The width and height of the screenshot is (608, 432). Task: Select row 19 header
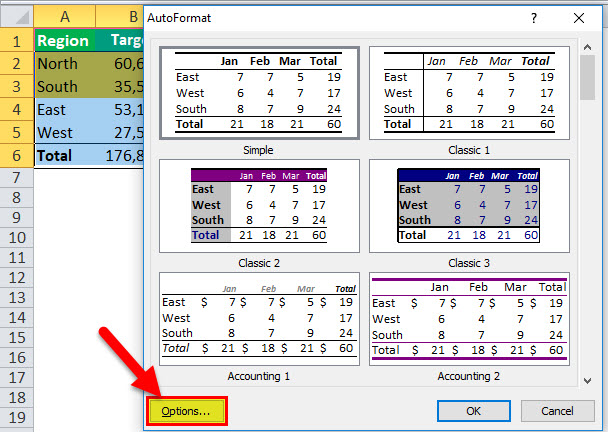click(x=16, y=418)
